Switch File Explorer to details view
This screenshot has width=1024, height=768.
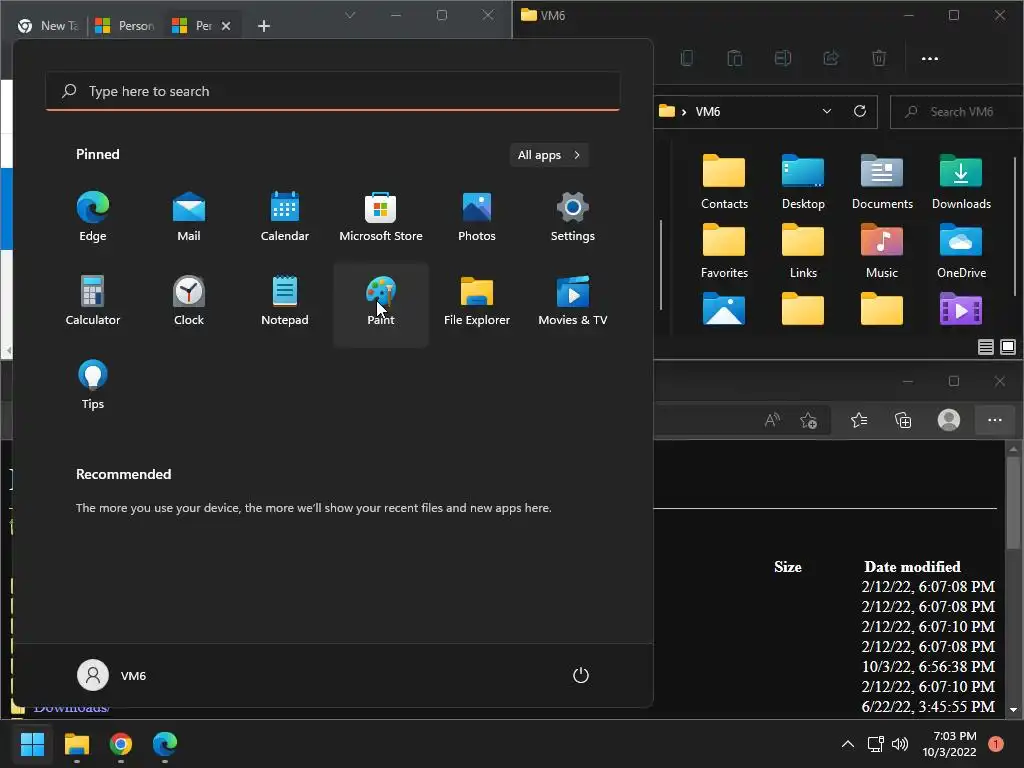(986, 347)
